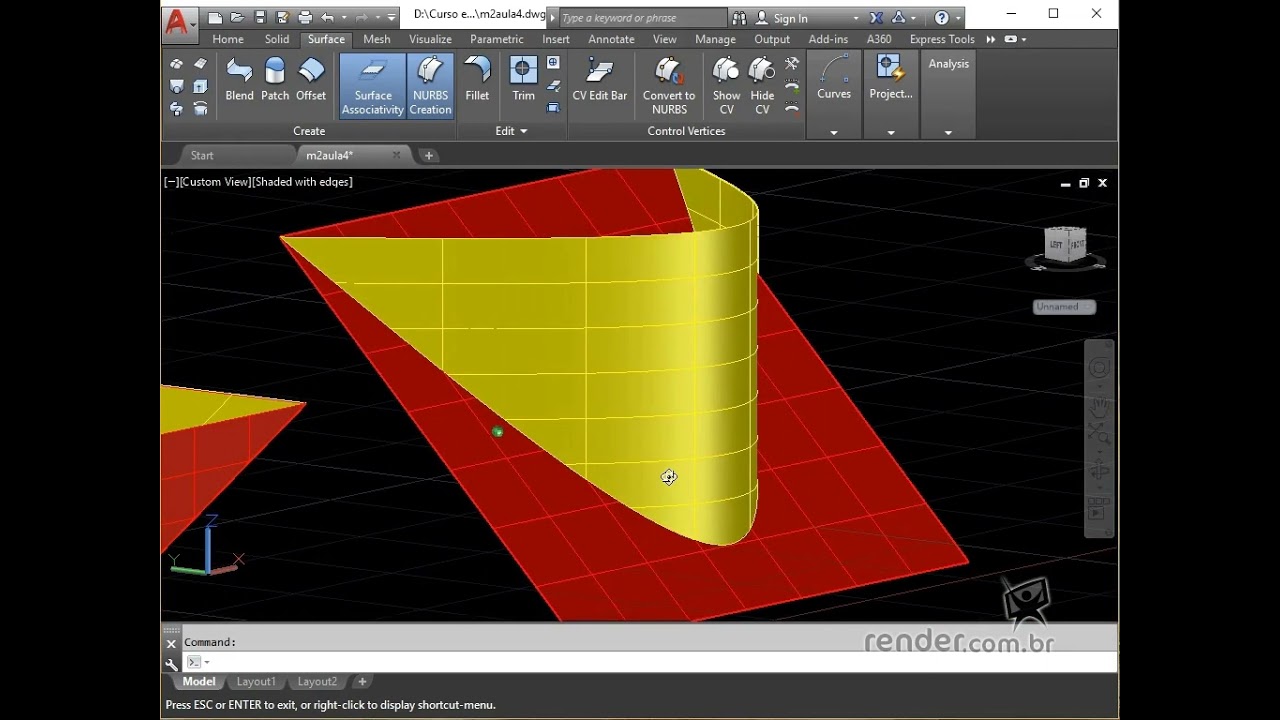This screenshot has width=1280, height=720.
Task: Click the ShowMotion navigation bar icon
Action: (1099, 508)
